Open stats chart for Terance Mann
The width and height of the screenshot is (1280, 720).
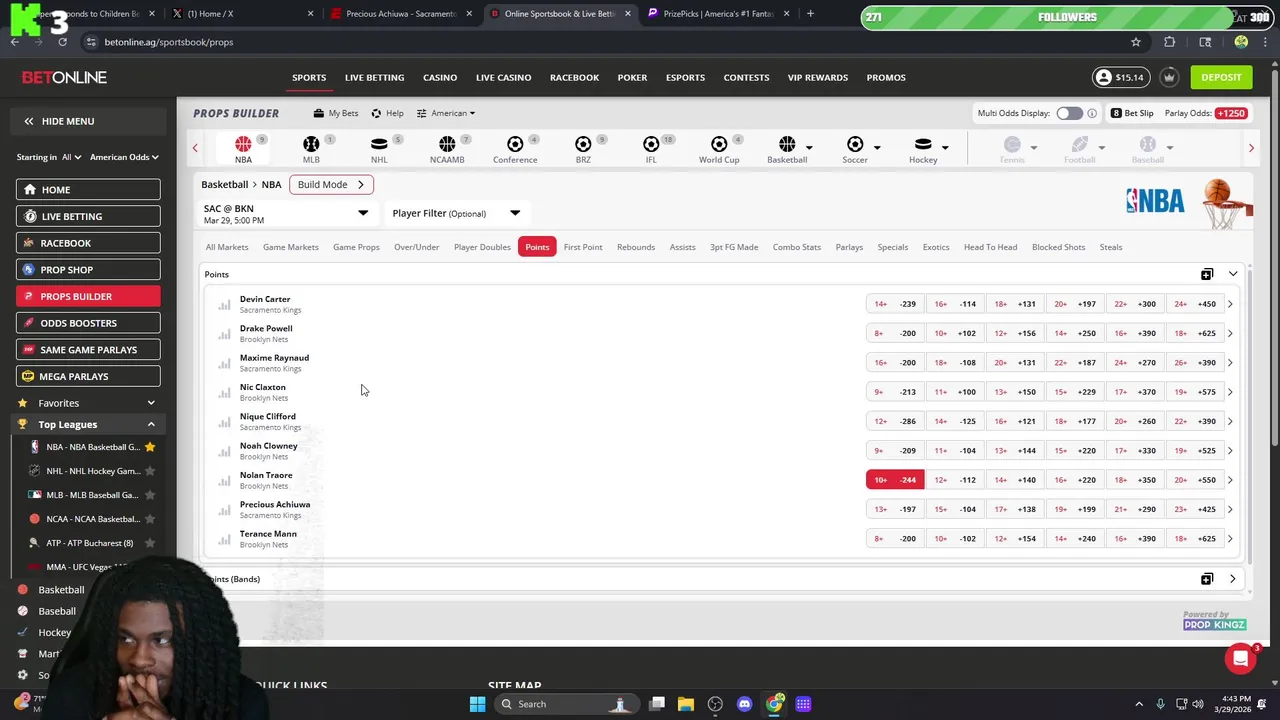(x=224, y=539)
